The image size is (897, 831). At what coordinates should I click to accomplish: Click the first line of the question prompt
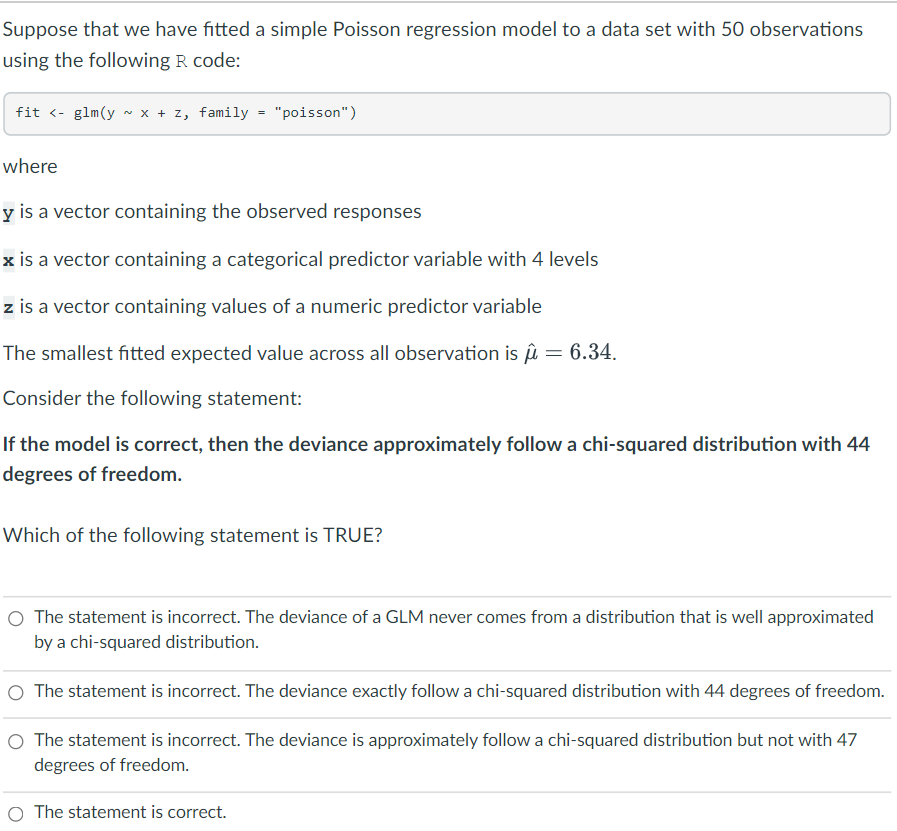coord(432,29)
